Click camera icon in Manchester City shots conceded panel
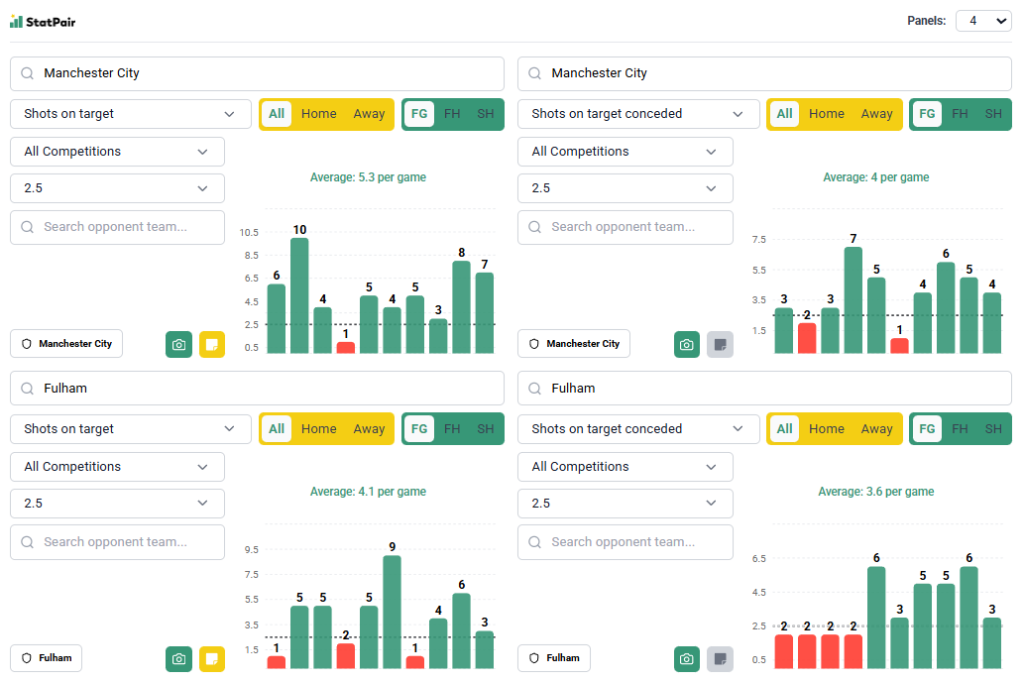Viewport: 1024px width, 681px height. pos(686,344)
